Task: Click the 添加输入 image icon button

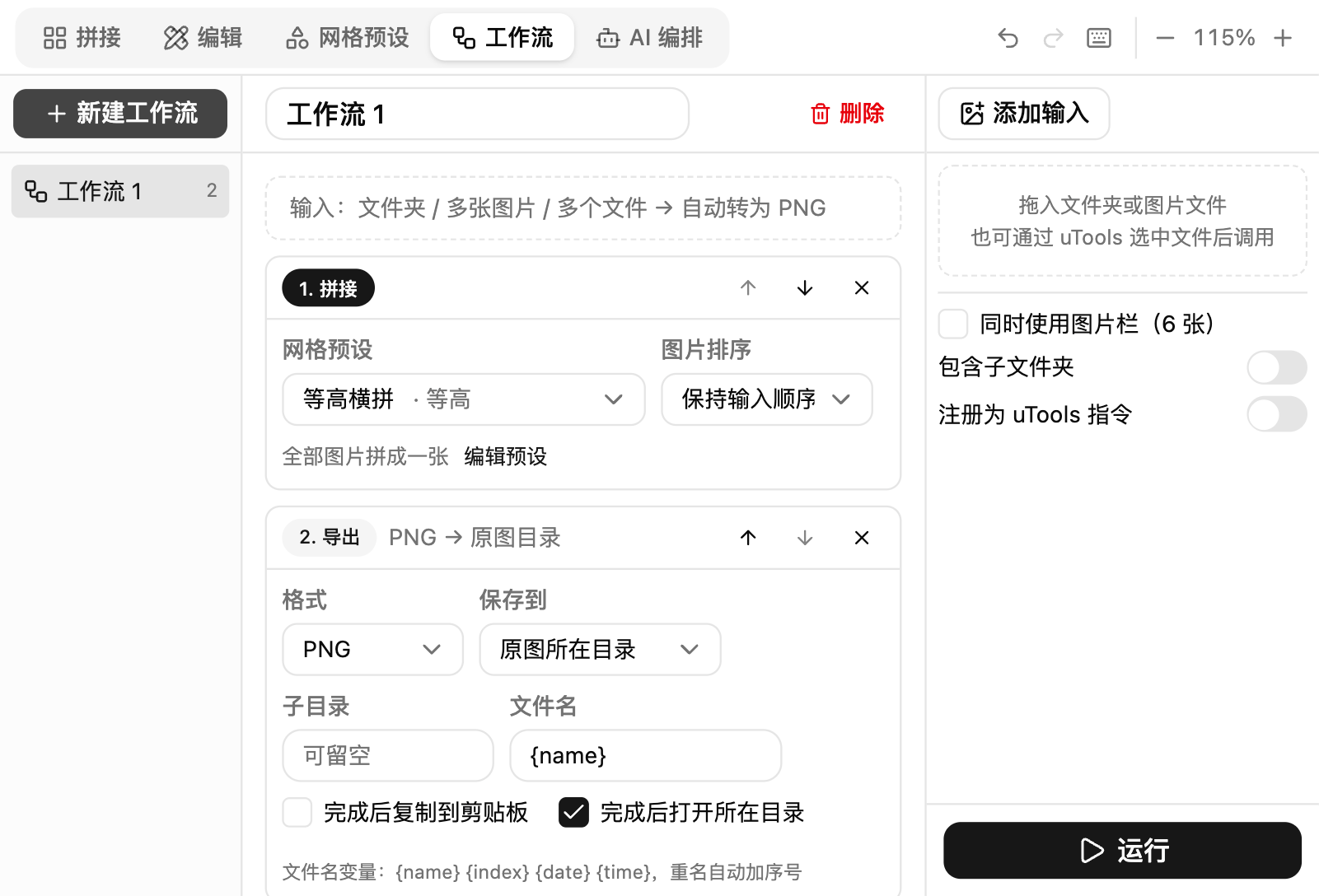Action: point(1024,114)
